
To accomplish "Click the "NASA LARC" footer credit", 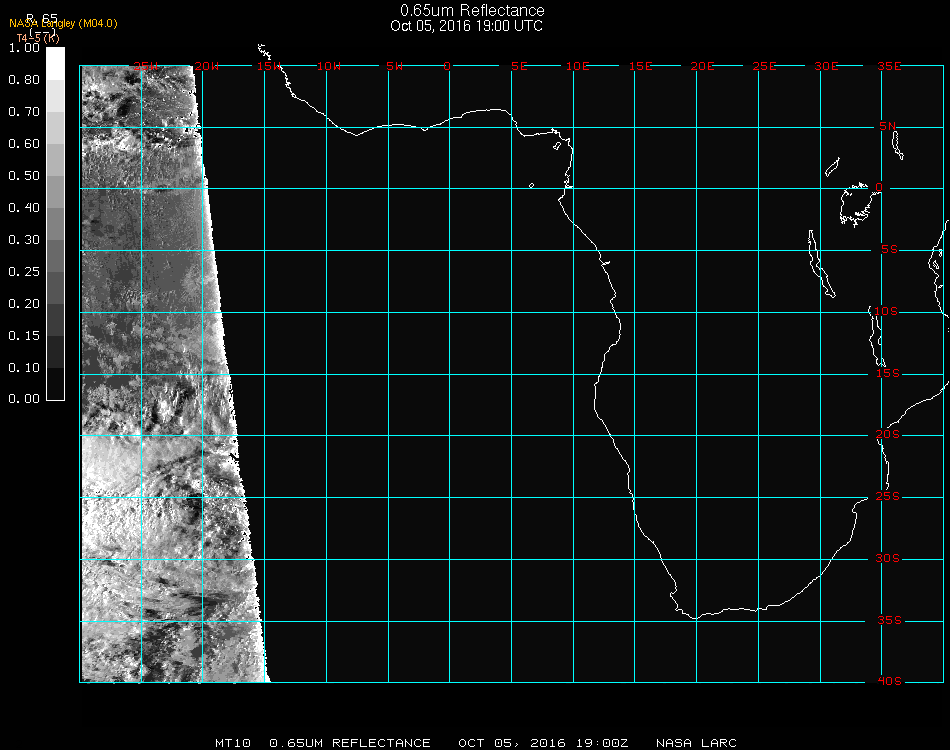I will point(696,743).
